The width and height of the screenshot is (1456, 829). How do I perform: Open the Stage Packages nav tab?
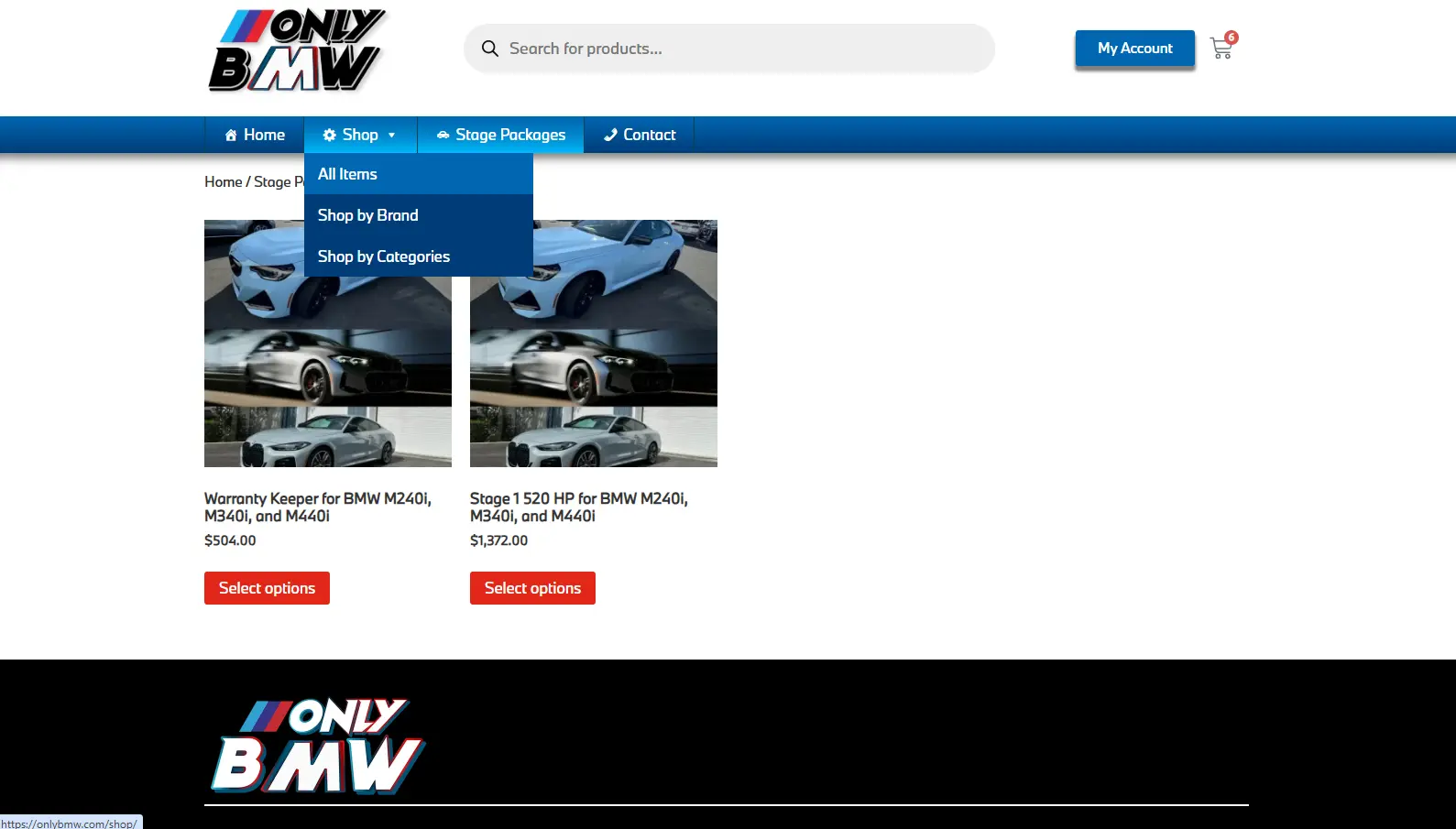pos(510,136)
